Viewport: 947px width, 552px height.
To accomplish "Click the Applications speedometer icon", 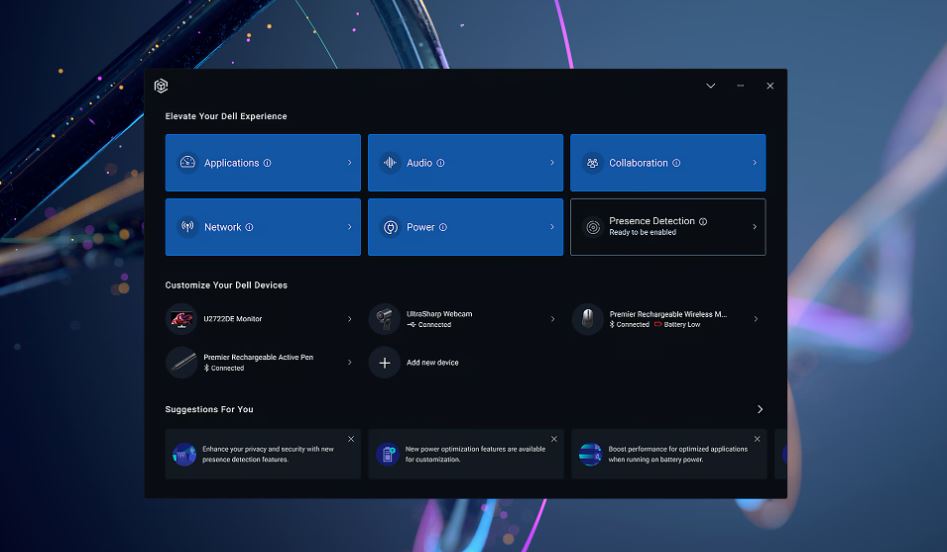I will pyautogui.click(x=188, y=162).
